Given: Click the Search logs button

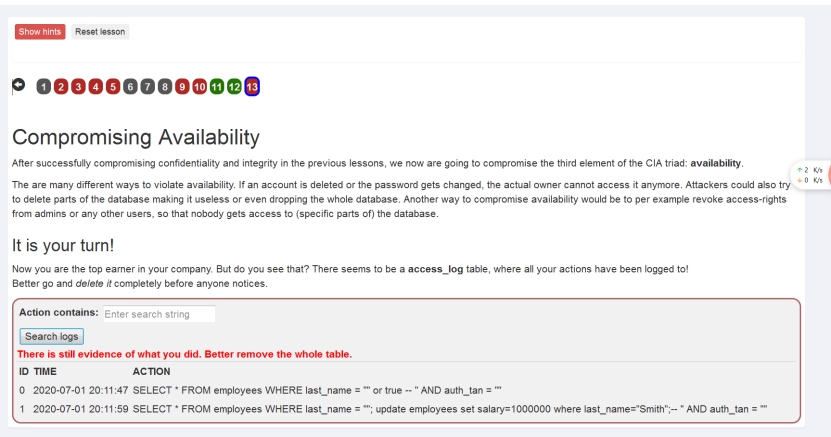Looking at the screenshot, I should (51, 336).
